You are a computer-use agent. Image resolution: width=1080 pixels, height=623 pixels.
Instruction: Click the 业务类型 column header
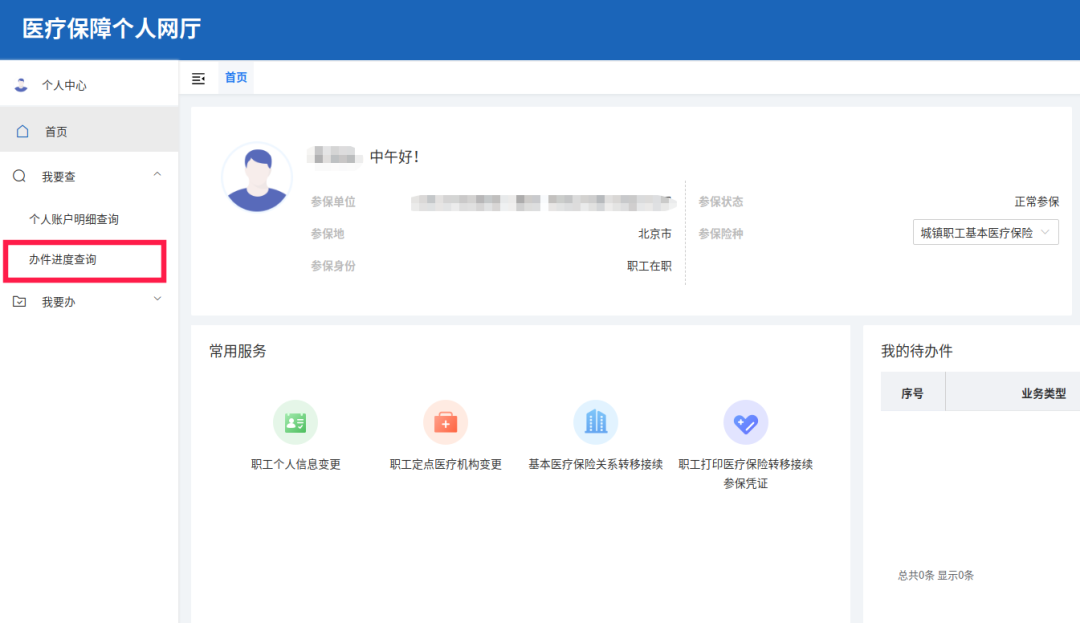pos(1043,394)
